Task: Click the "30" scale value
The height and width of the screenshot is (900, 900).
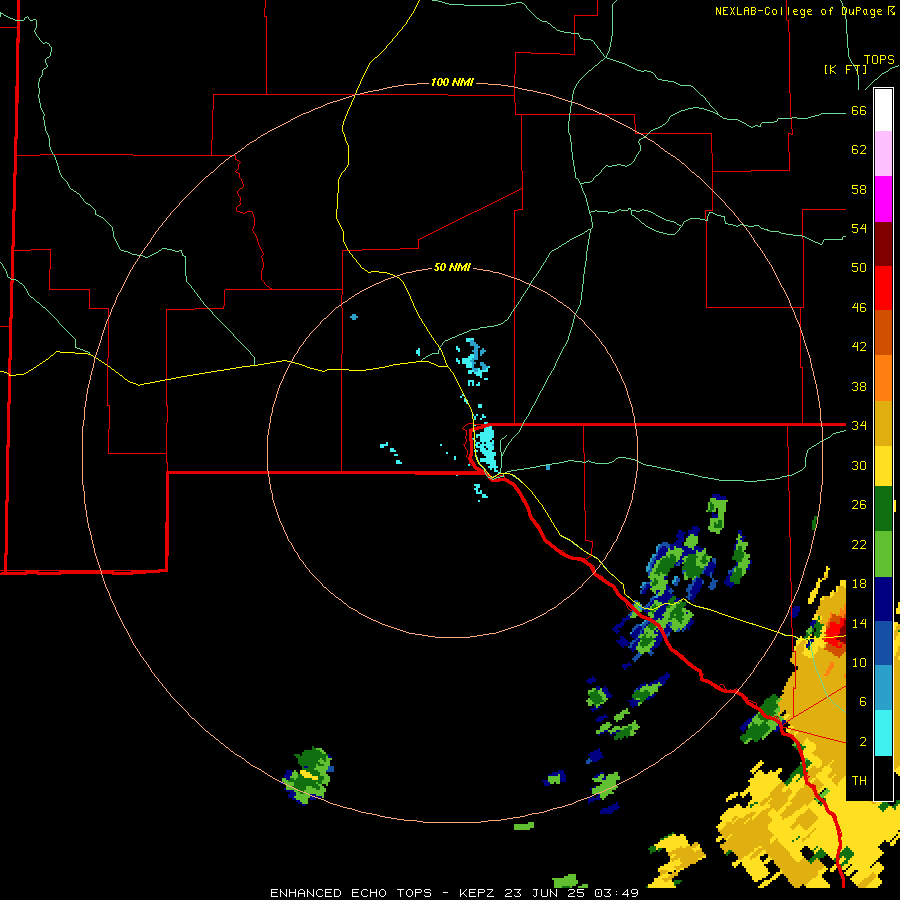Action: [x=859, y=465]
